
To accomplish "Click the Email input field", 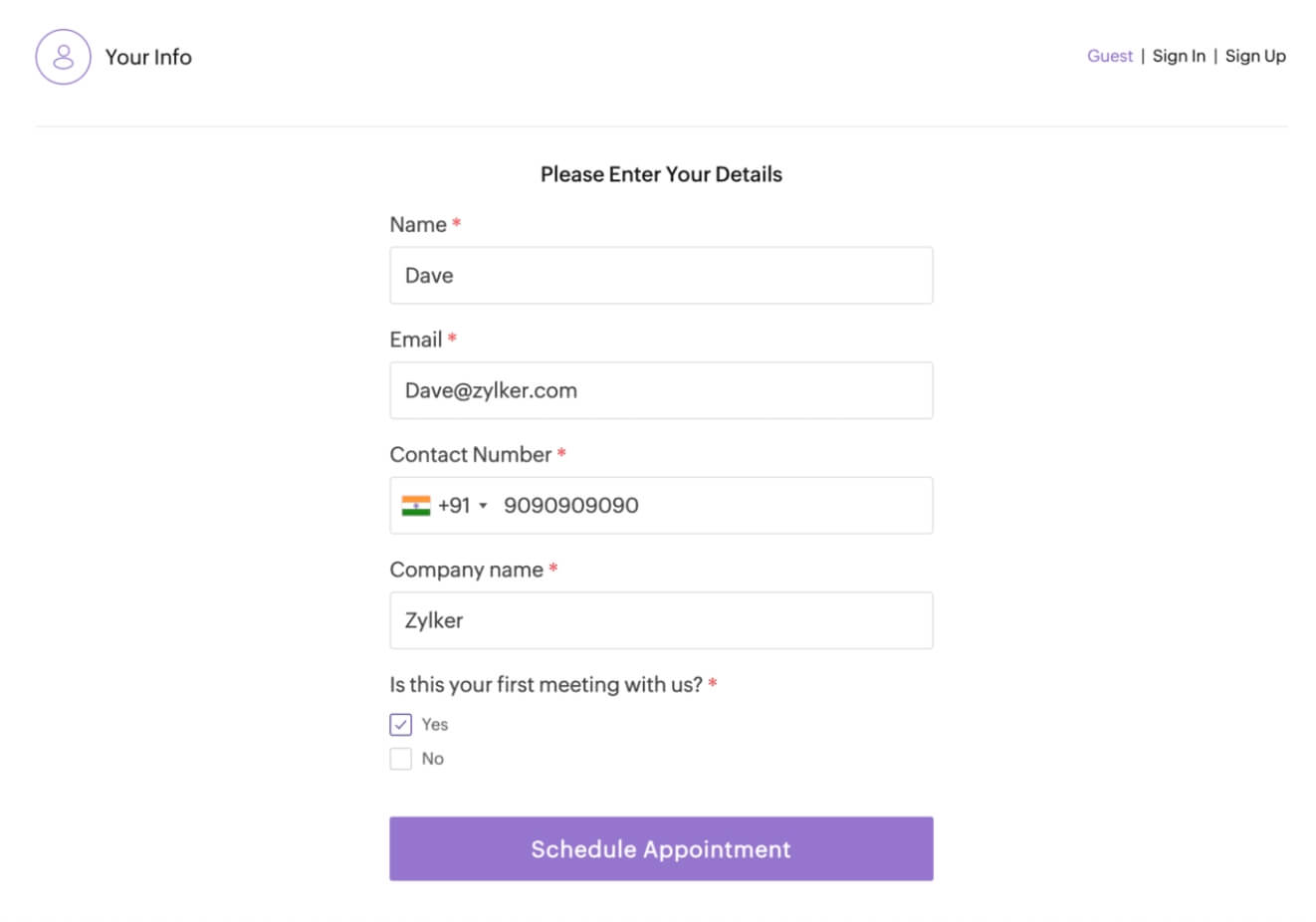I will tap(661, 390).
